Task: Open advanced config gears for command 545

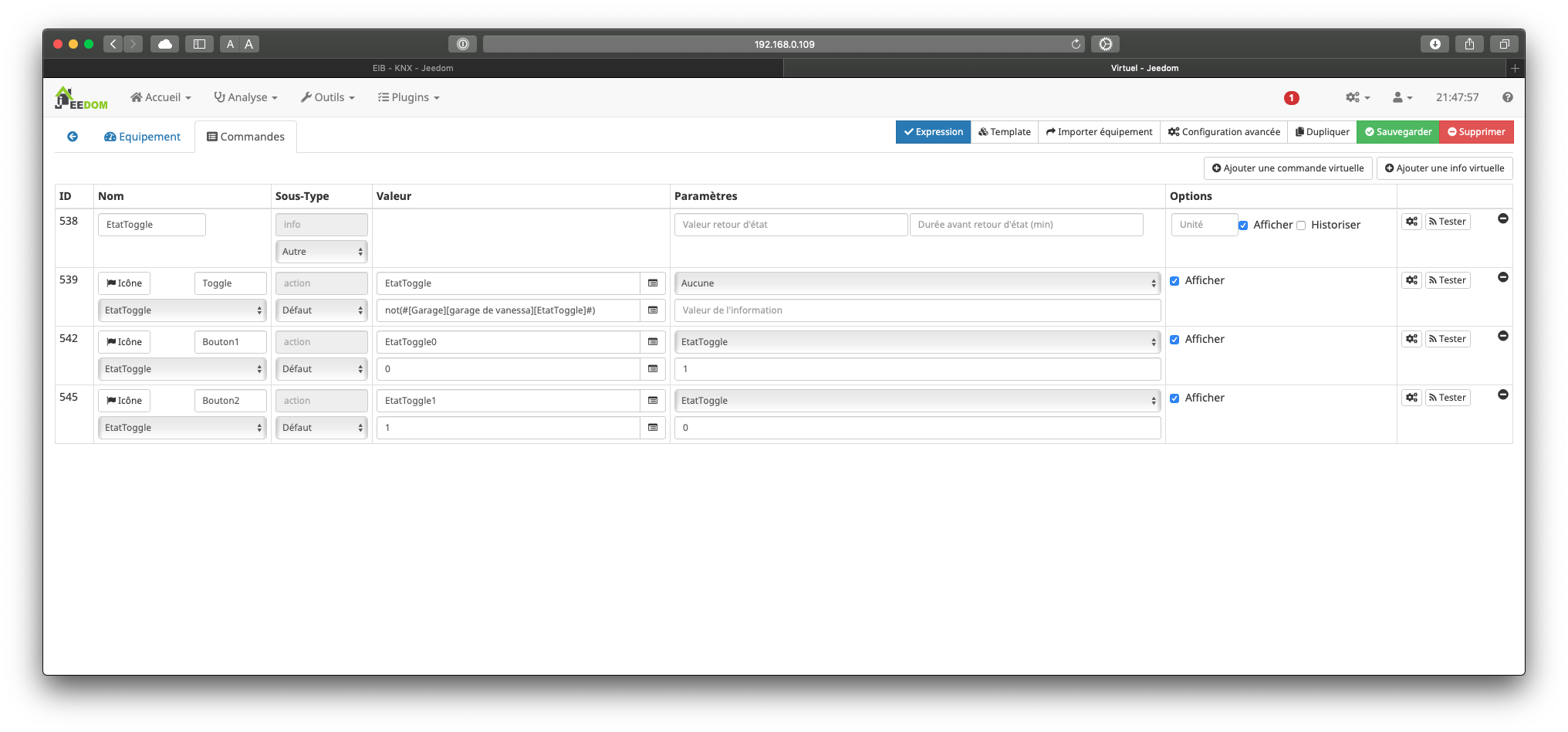Action: click(x=1411, y=398)
